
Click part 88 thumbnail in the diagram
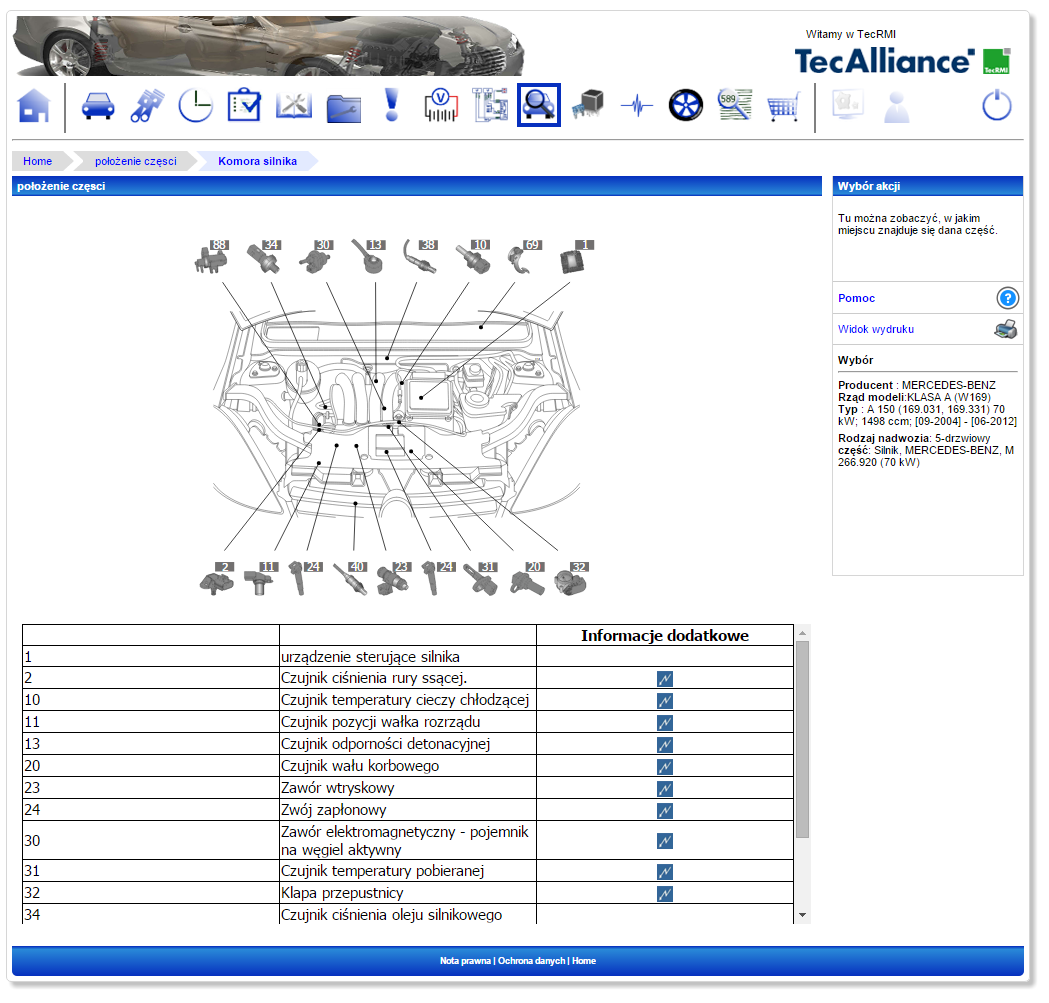(208, 256)
